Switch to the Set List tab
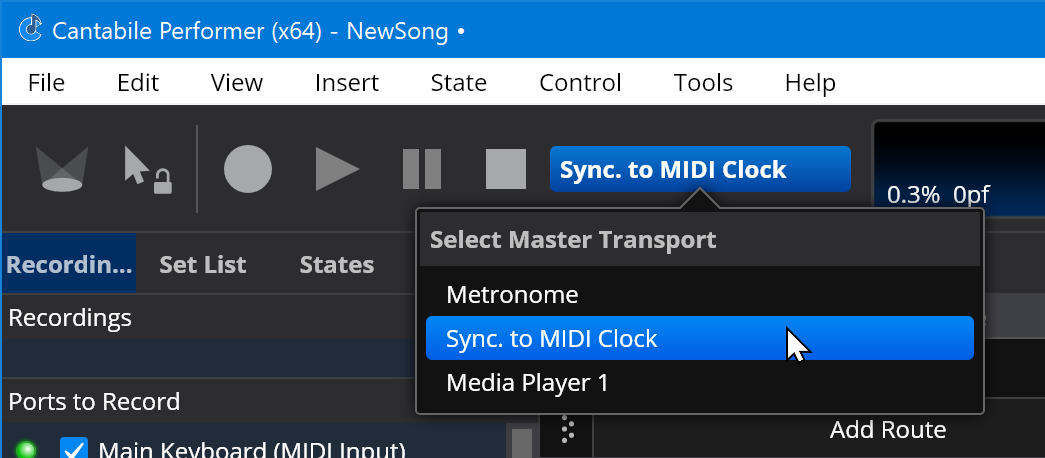 203,265
